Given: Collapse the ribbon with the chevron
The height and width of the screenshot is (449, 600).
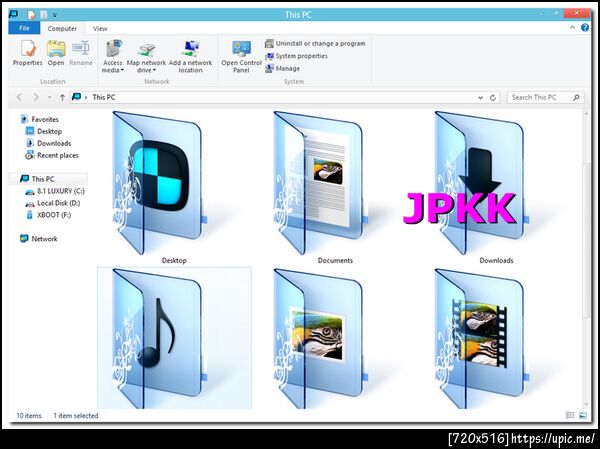Looking at the screenshot, I should tap(572, 28).
